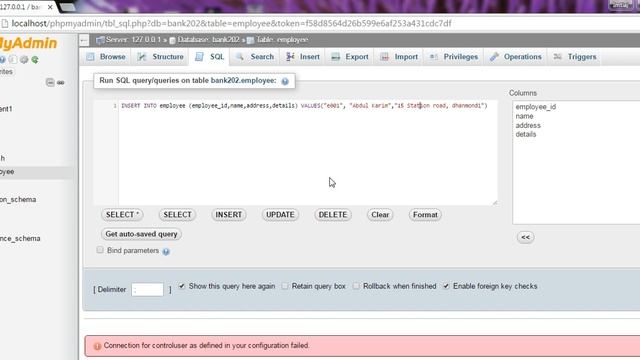
Task: Click the Server icon in breadcrumb
Action: pos(100,40)
